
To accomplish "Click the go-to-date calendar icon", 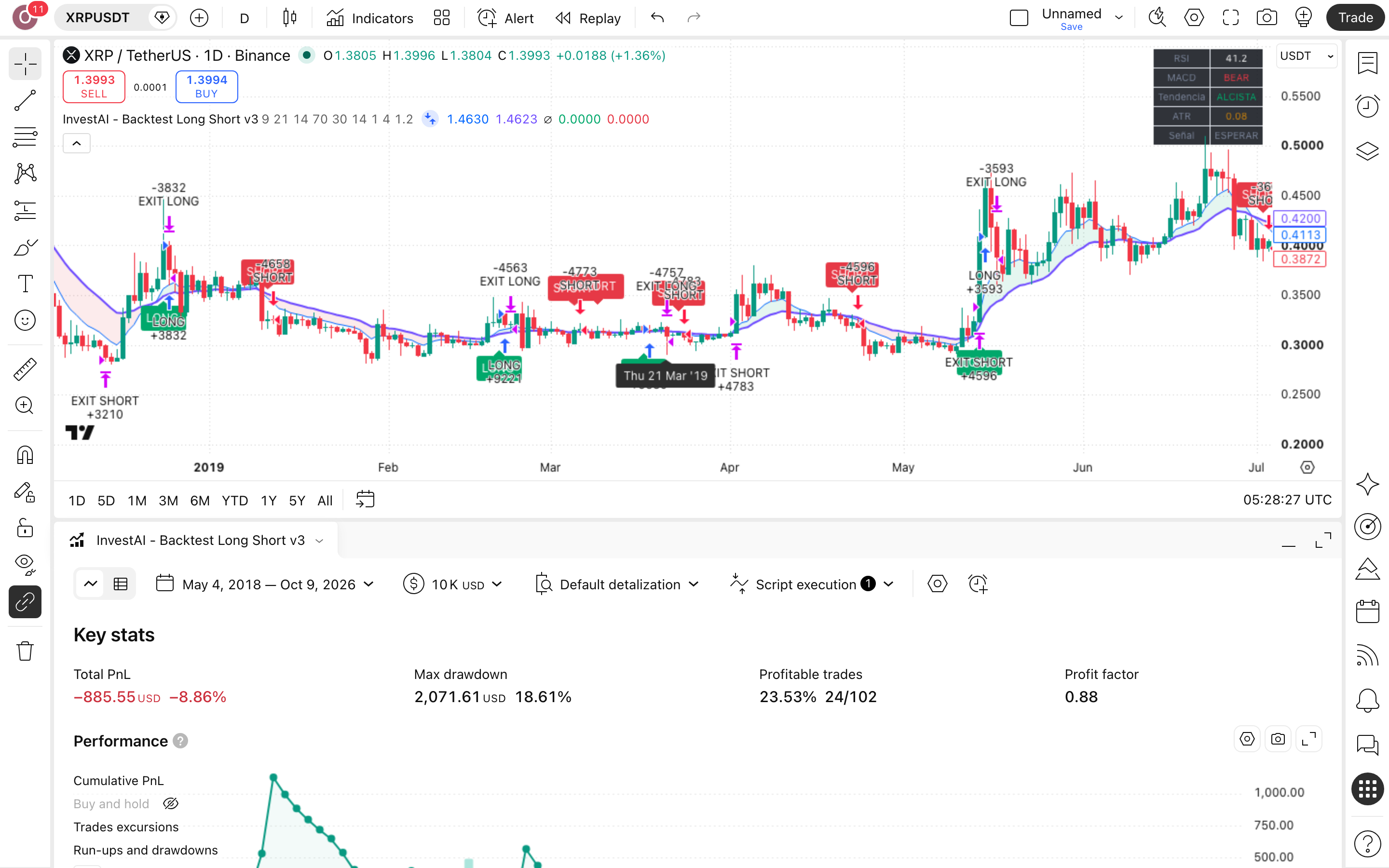I will 365,500.
